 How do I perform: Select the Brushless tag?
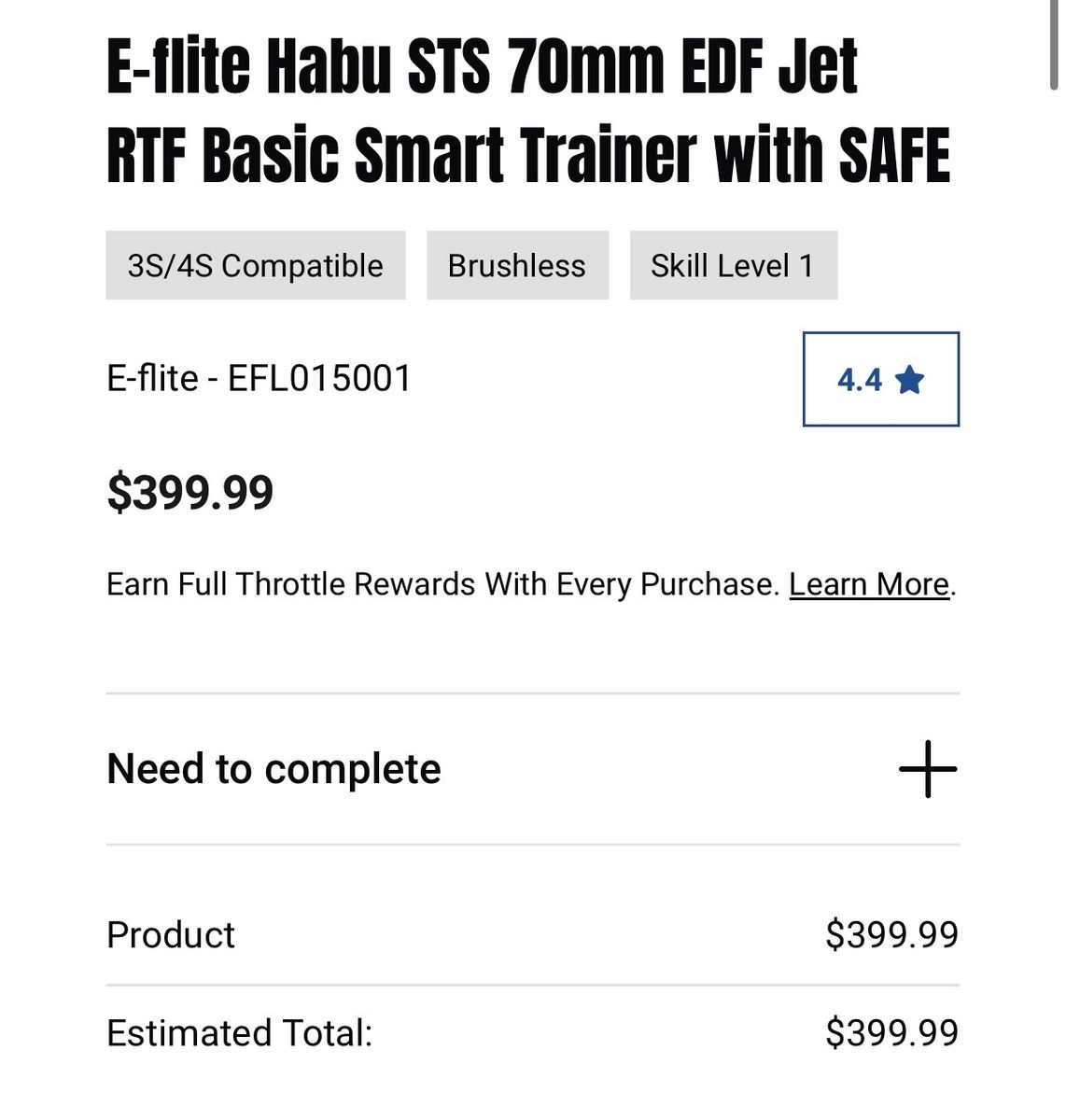[517, 265]
